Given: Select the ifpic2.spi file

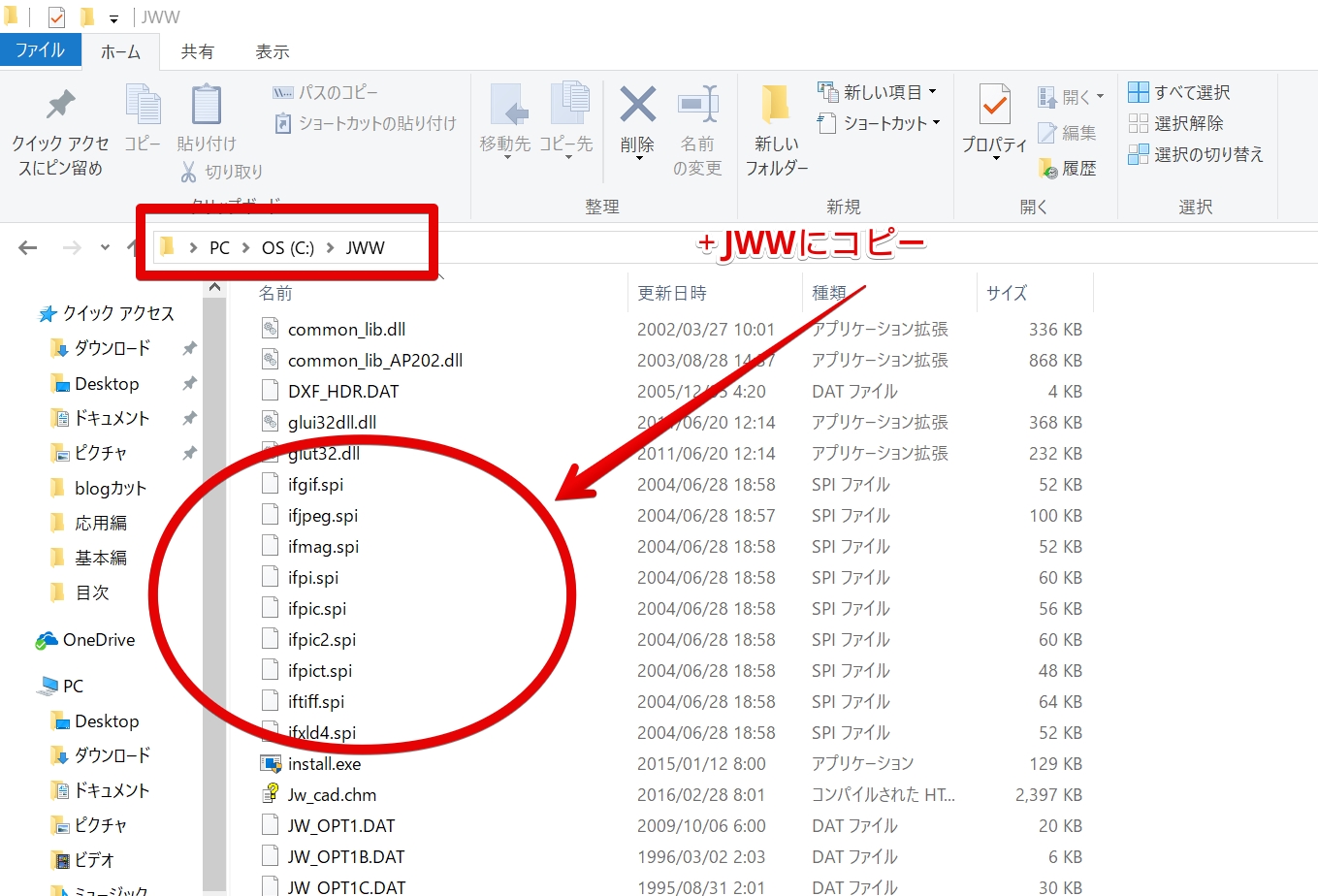Looking at the screenshot, I should (322, 640).
